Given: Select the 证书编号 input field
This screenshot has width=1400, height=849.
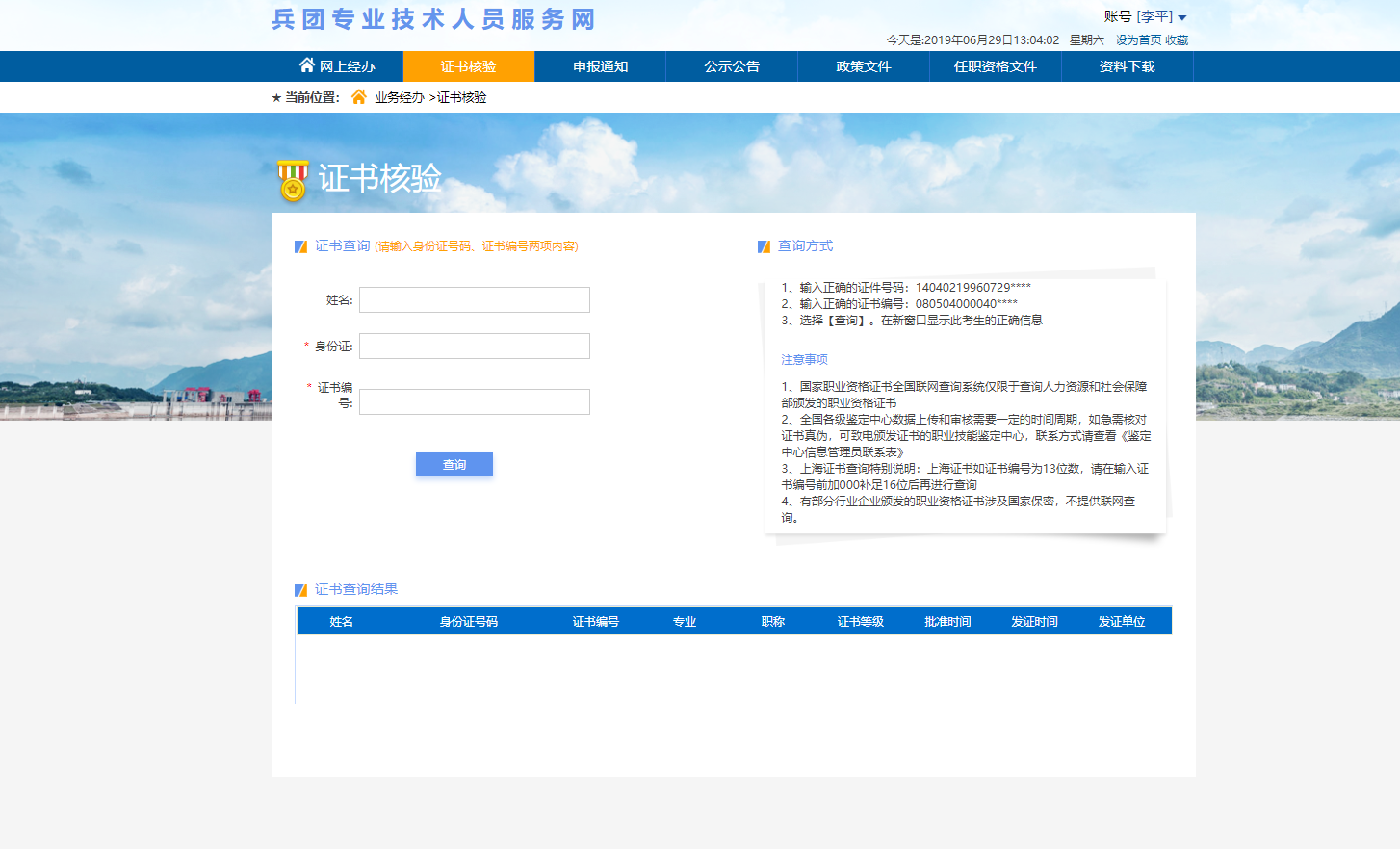Looking at the screenshot, I should click(x=475, y=402).
